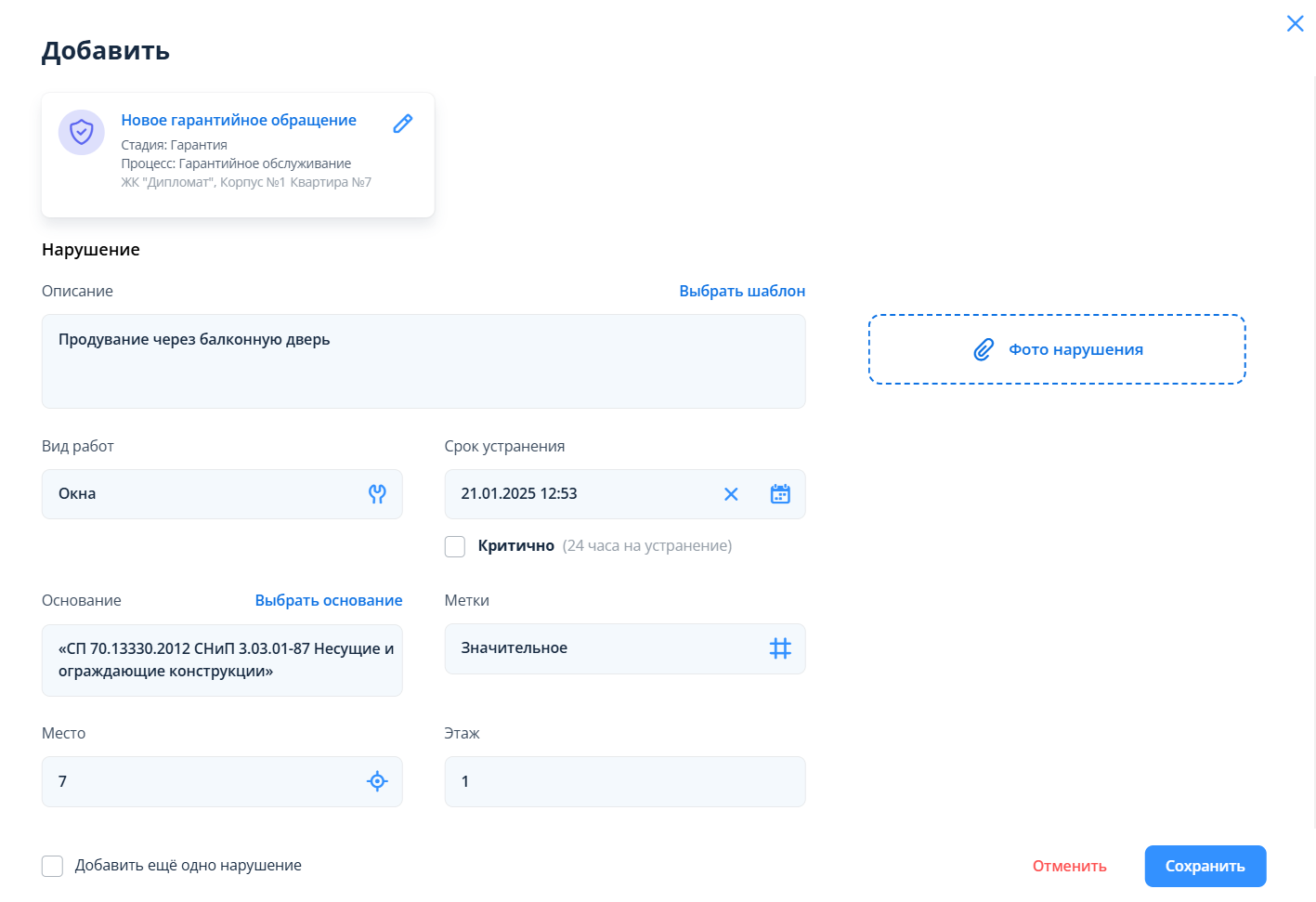This screenshot has width=1316, height=902.
Task: Click the hashtag icon in Метки field
Action: (x=780, y=648)
